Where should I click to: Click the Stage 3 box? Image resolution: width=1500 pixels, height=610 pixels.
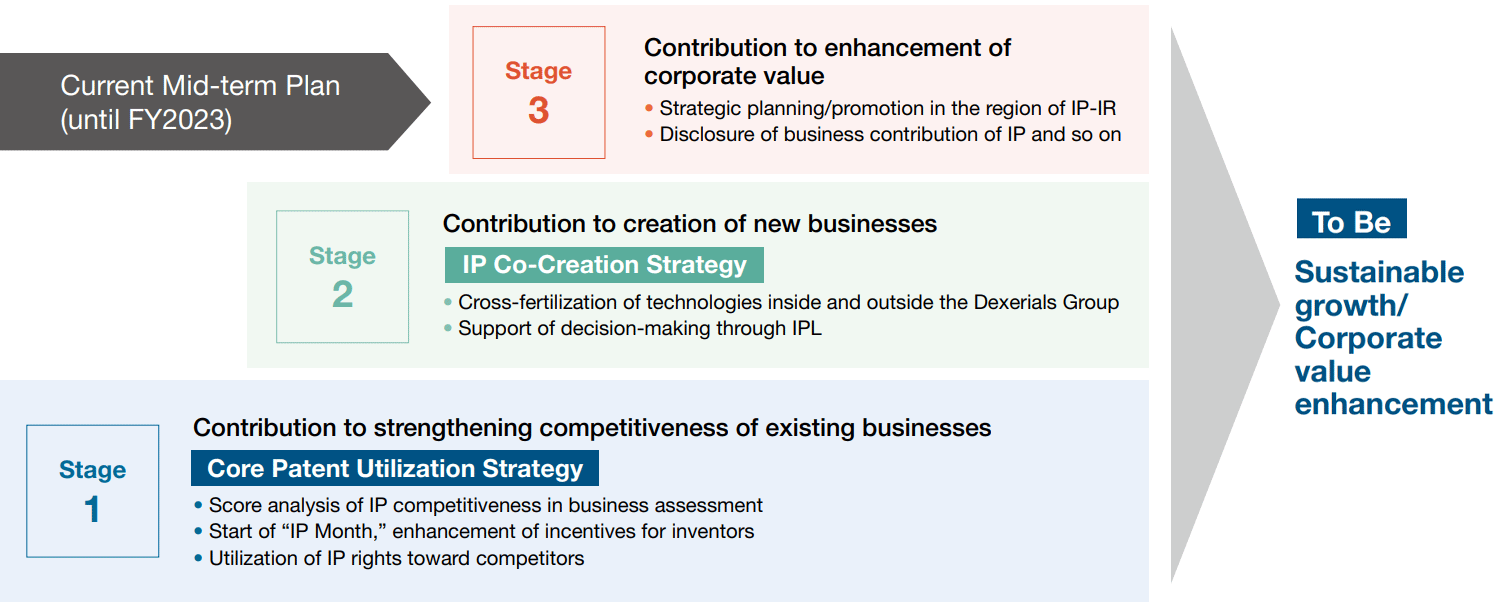click(539, 92)
